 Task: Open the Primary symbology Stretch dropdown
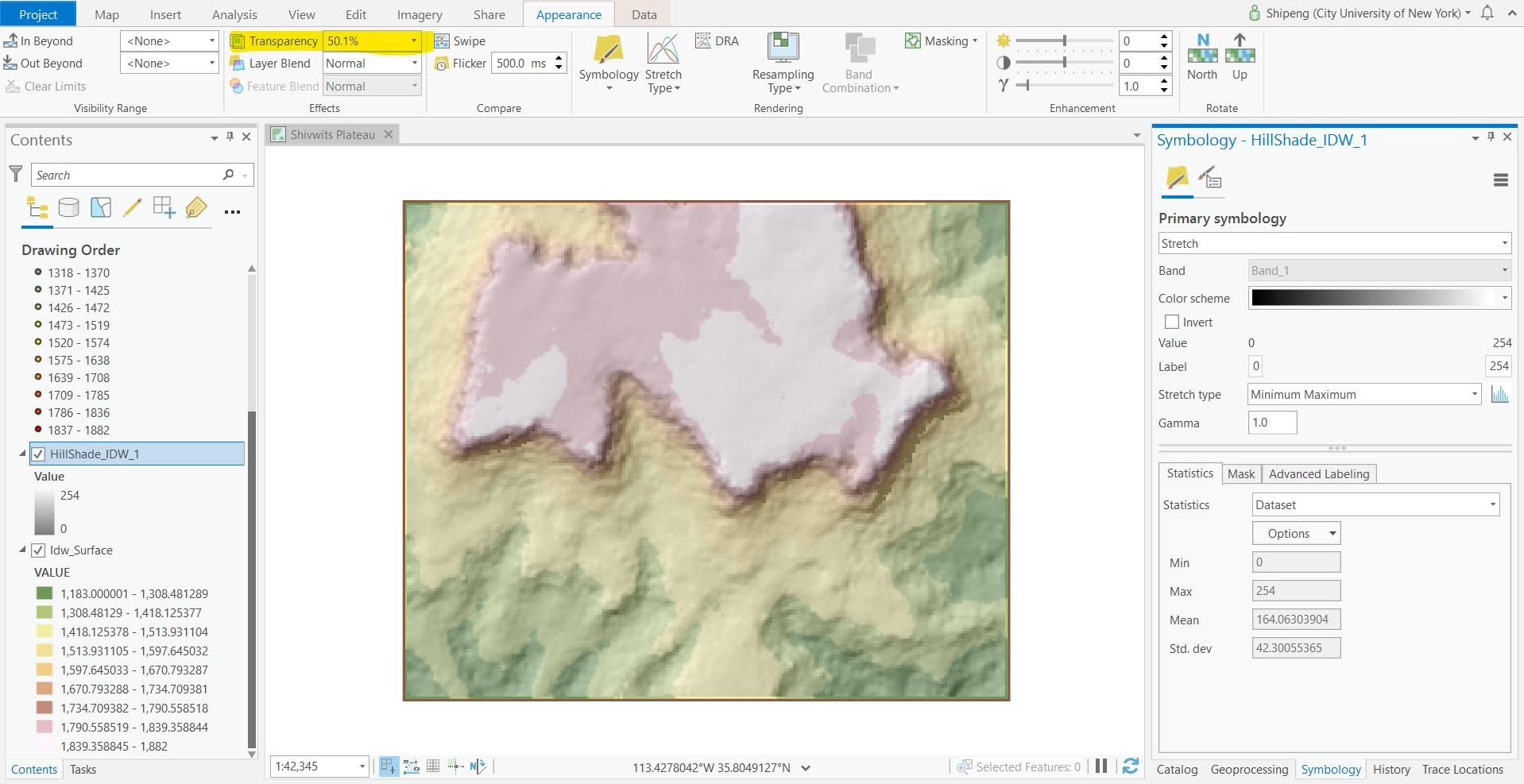(x=1334, y=244)
